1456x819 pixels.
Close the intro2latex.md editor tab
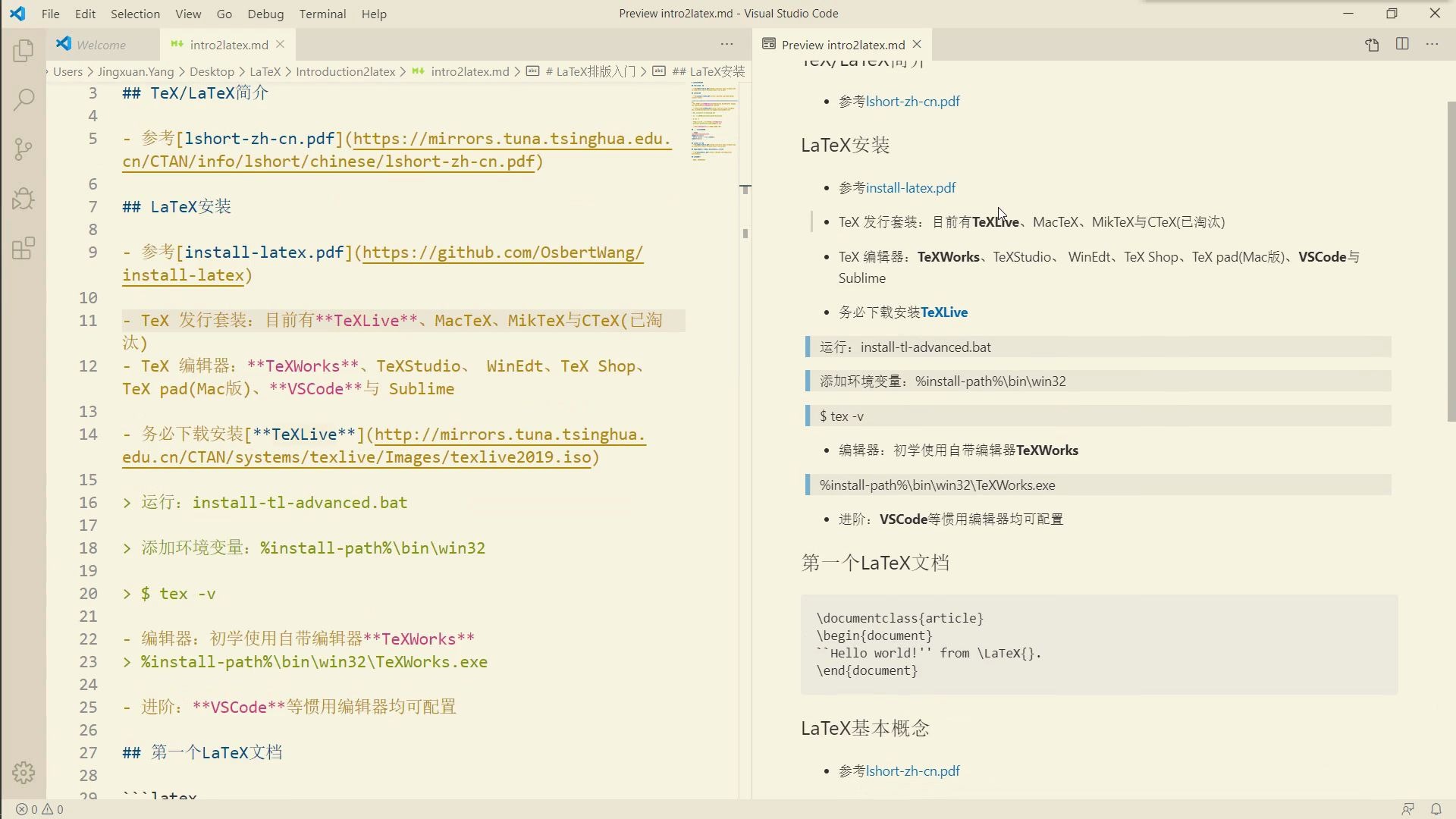[x=281, y=45]
